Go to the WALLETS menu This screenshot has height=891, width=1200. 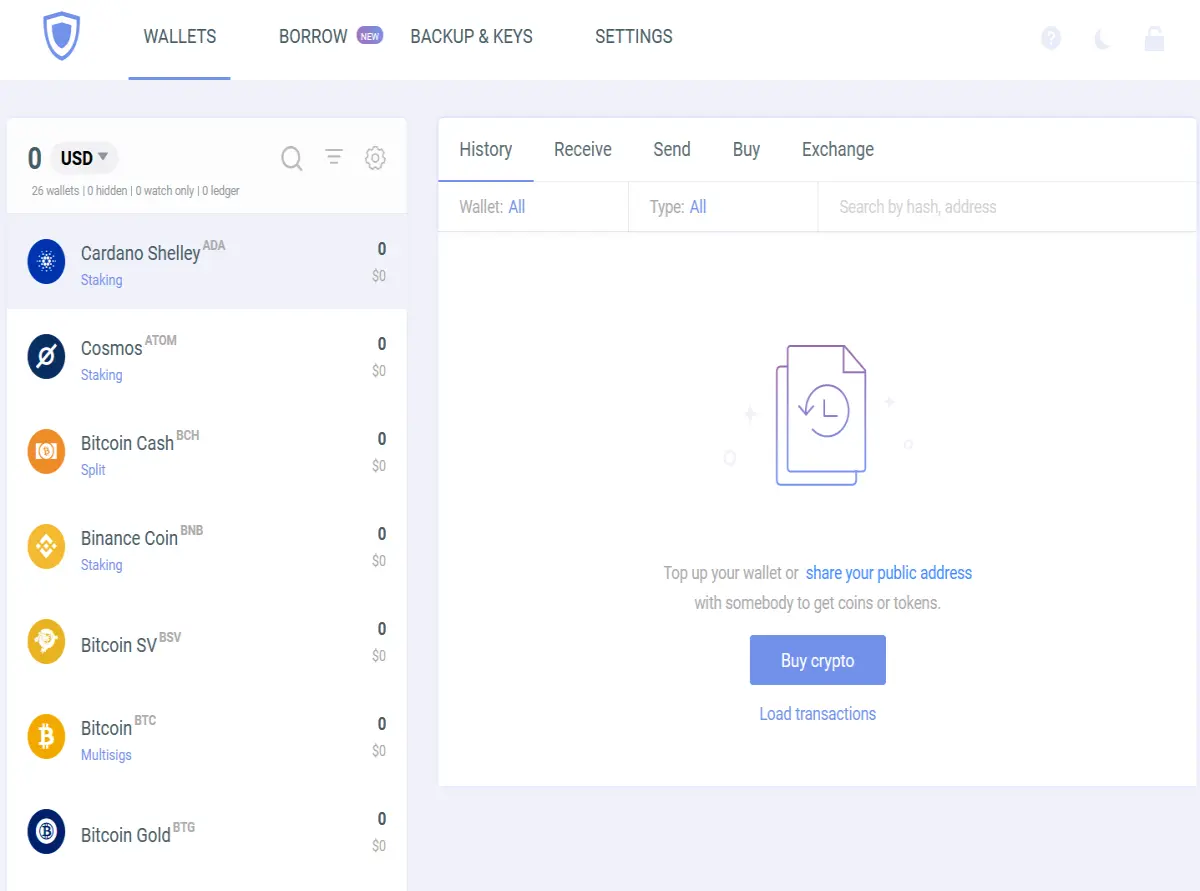(180, 36)
